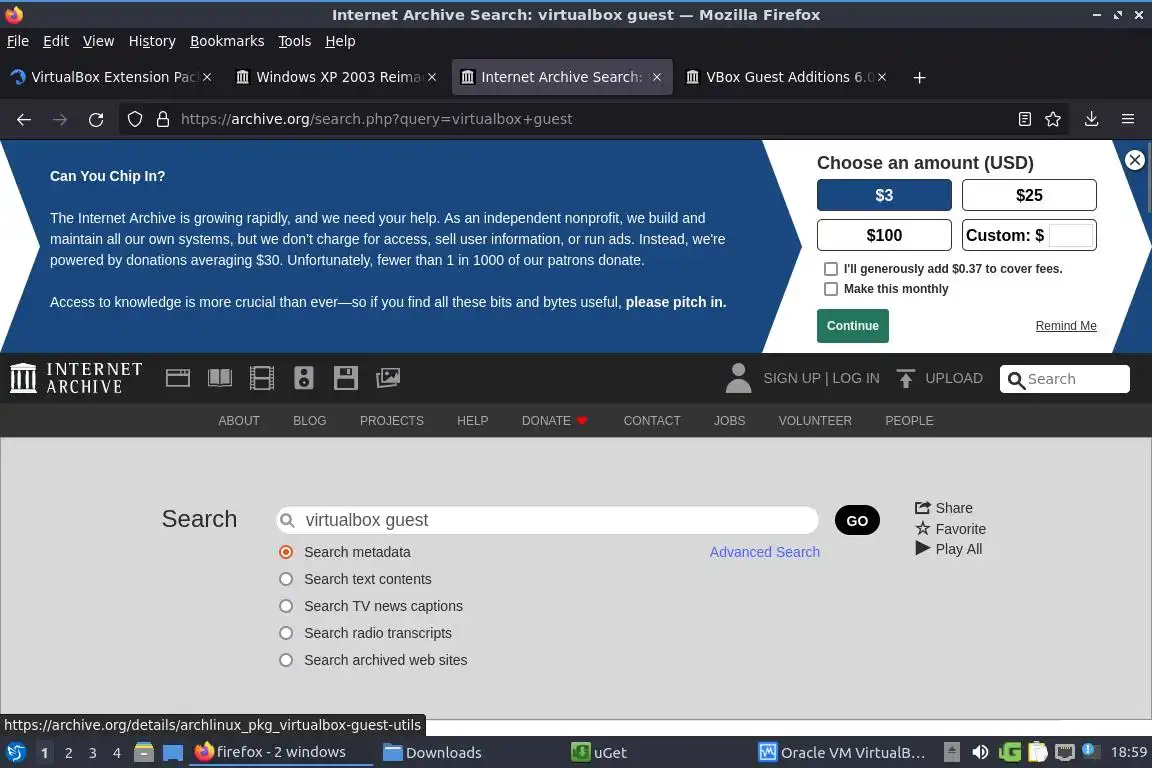
Task: Open the start menu launcher icon
Action: pyautogui.click(x=15, y=752)
